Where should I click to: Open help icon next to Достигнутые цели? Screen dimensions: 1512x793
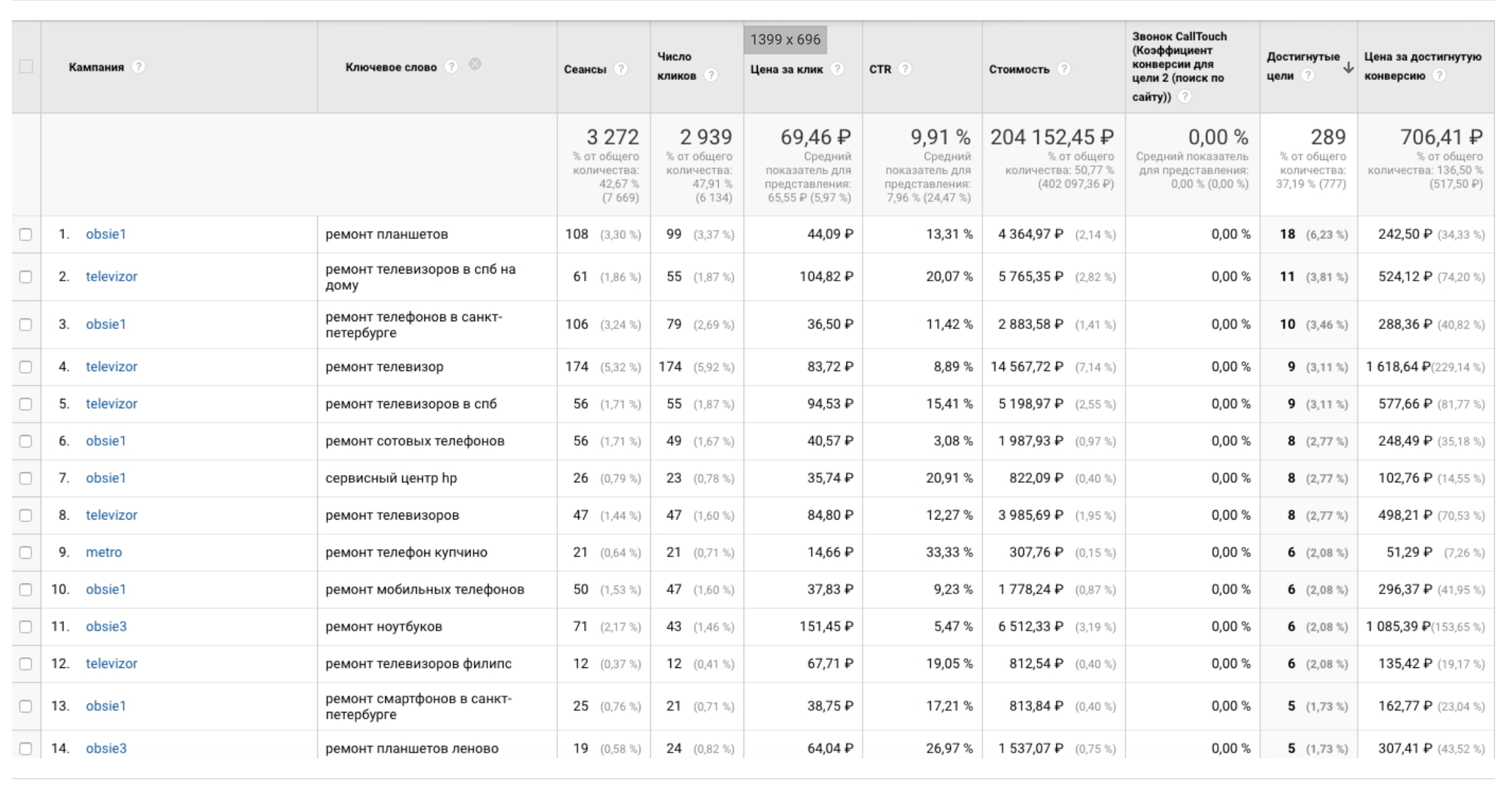[1307, 75]
